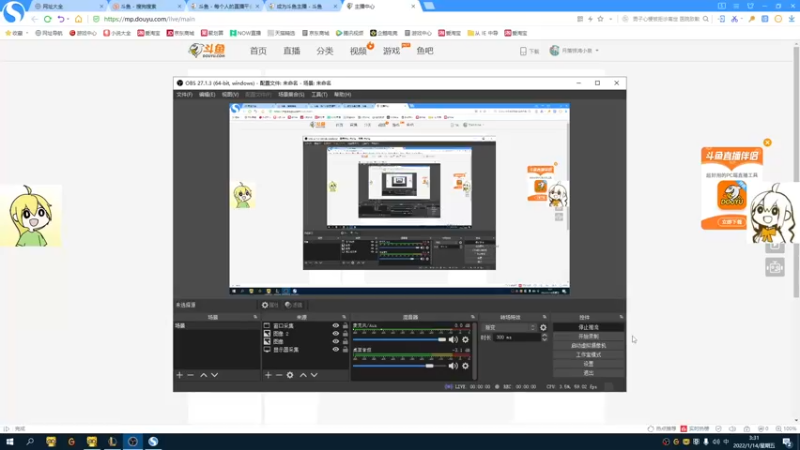Move scene down with arrow in Scenes panel

coord(215,375)
